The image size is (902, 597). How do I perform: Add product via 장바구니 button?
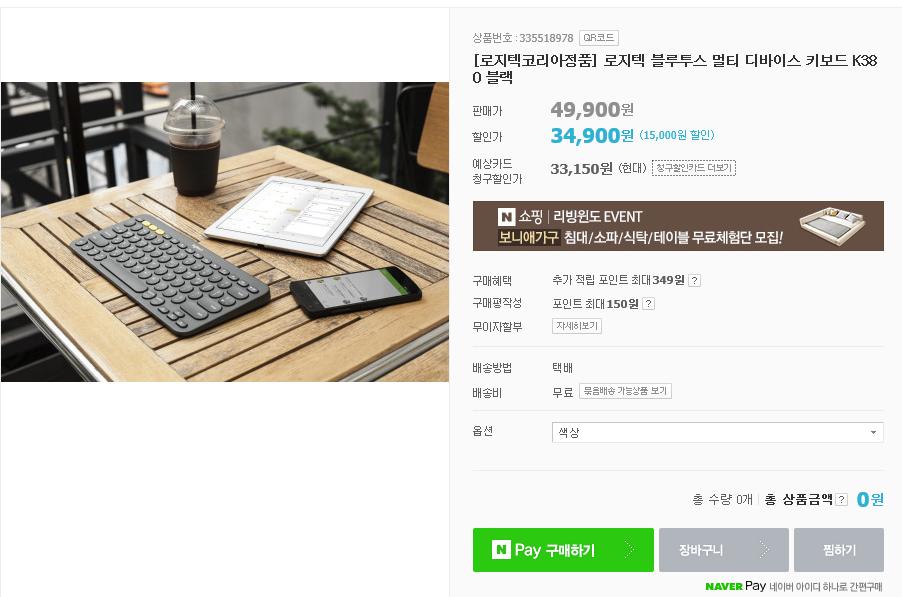[724, 550]
